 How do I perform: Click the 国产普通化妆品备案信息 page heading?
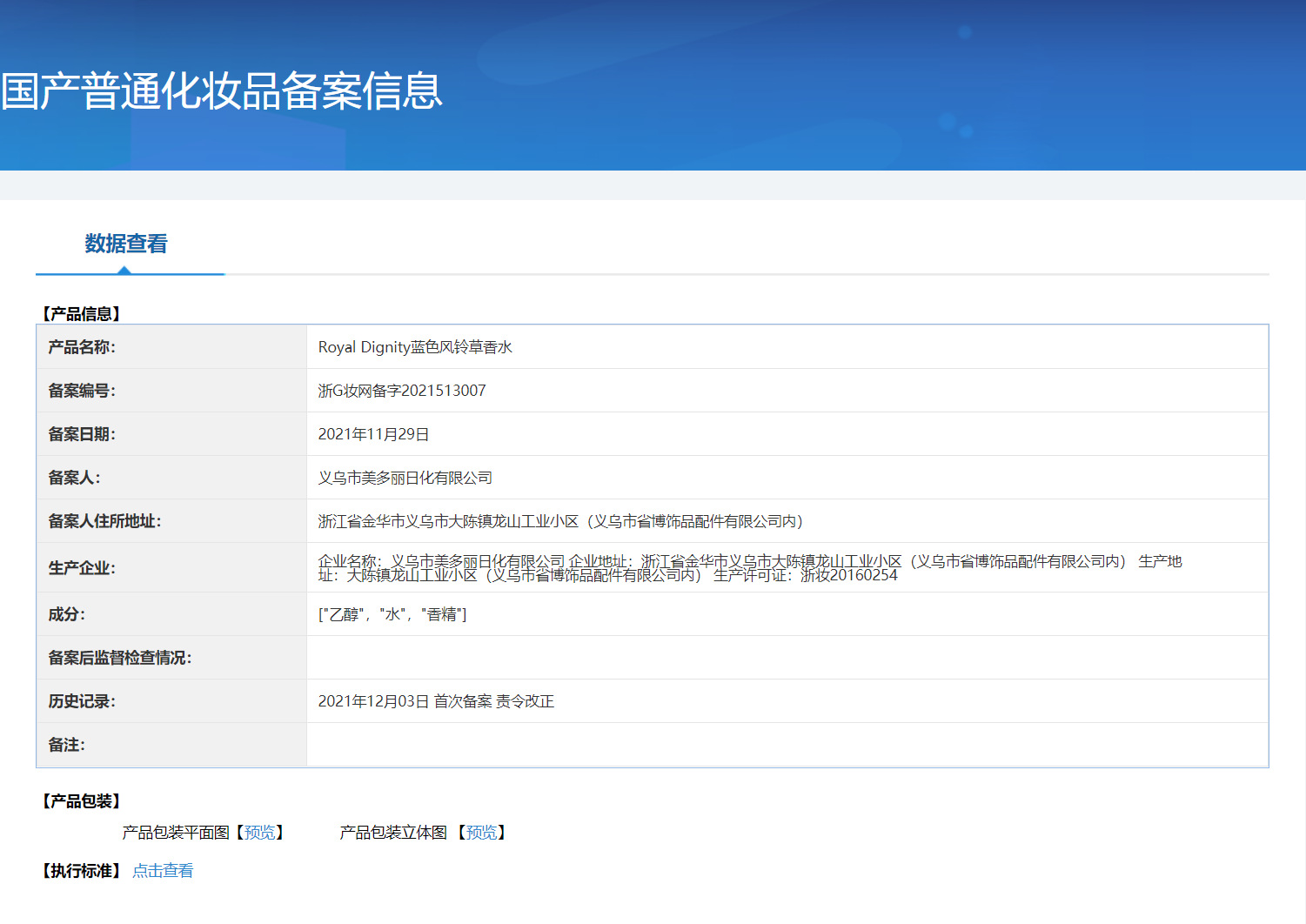[222, 91]
